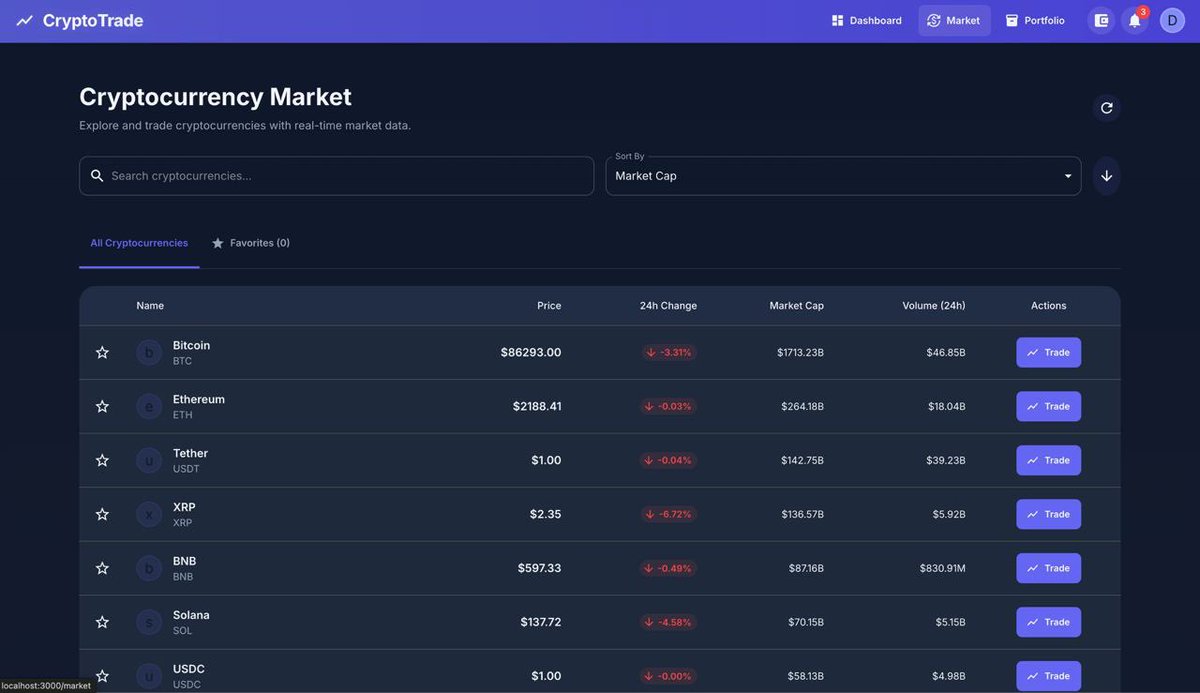Click Volume (24h) column header
The width and height of the screenshot is (1200, 693).
coord(934,306)
